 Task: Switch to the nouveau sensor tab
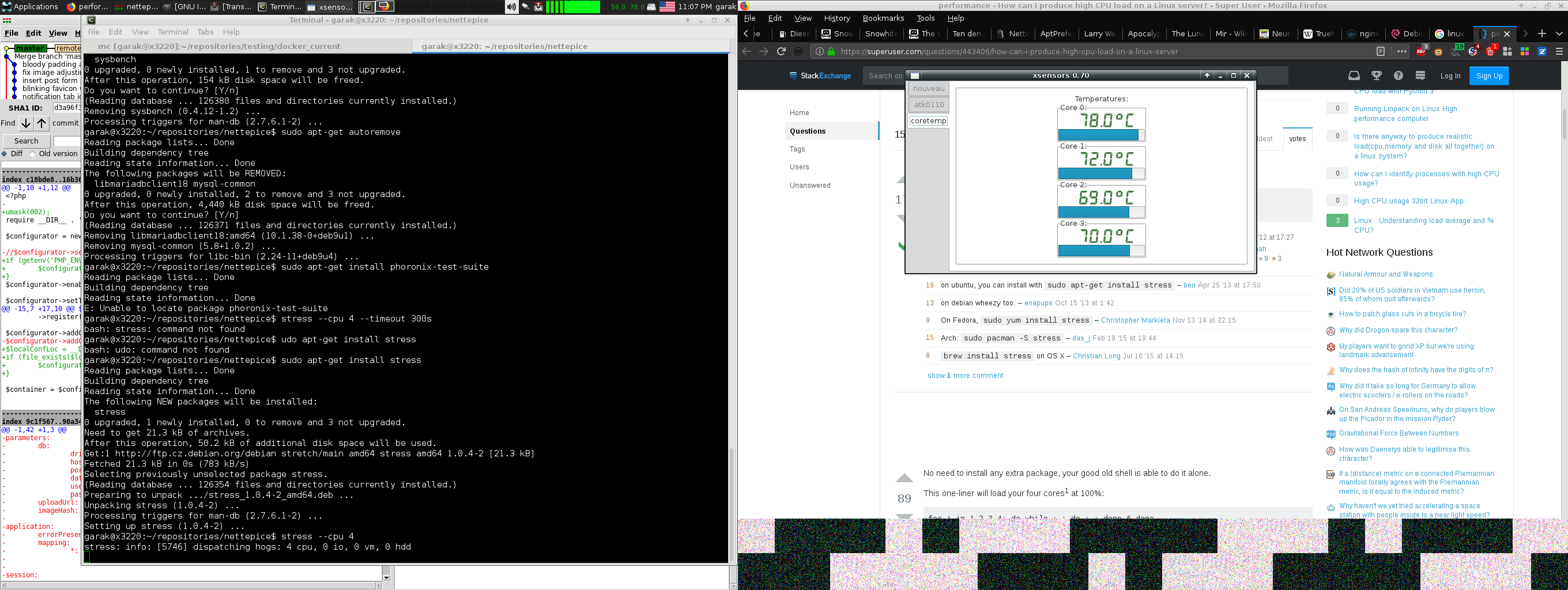click(x=928, y=89)
